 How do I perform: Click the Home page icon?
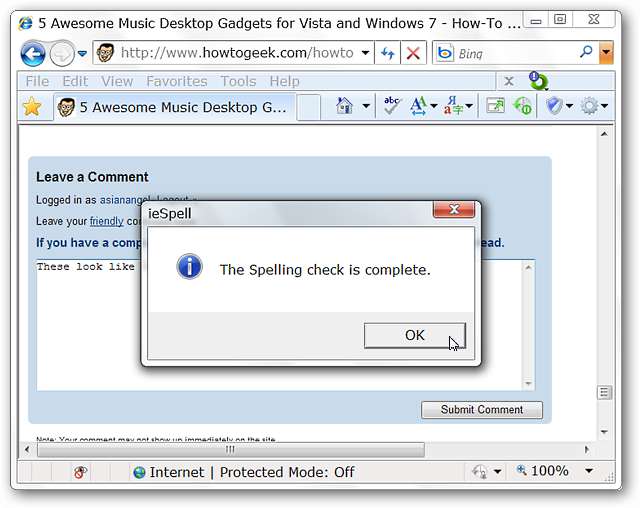[345, 106]
